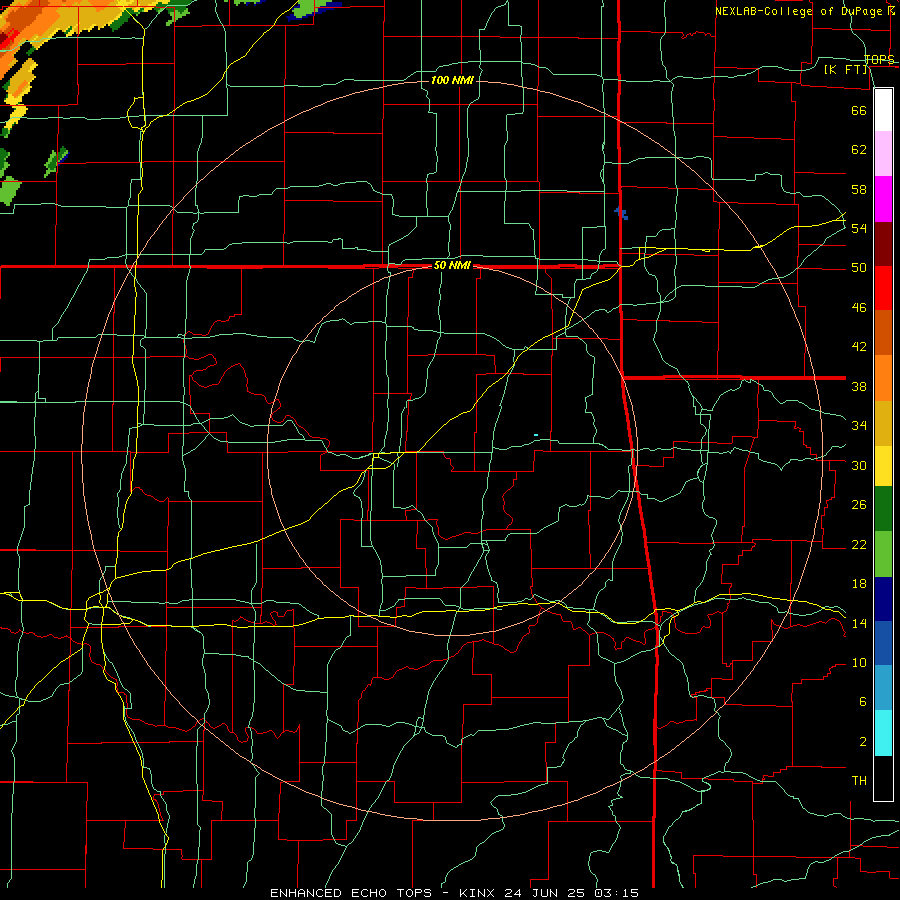The height and width of the screenshot is (900, 900).
Task: Pick the light green legend swatch
Action: (x=883, y=554)
